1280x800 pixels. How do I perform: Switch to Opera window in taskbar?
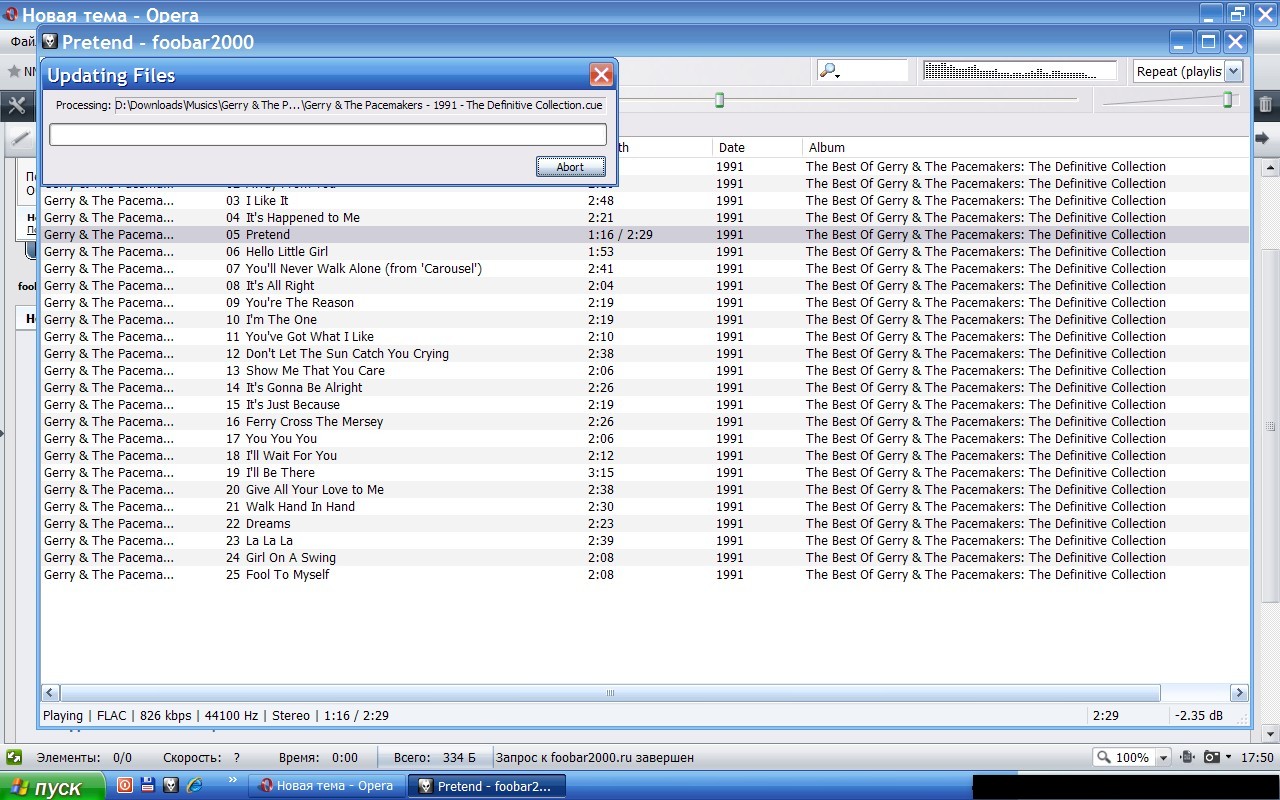(x=326, y=786)
